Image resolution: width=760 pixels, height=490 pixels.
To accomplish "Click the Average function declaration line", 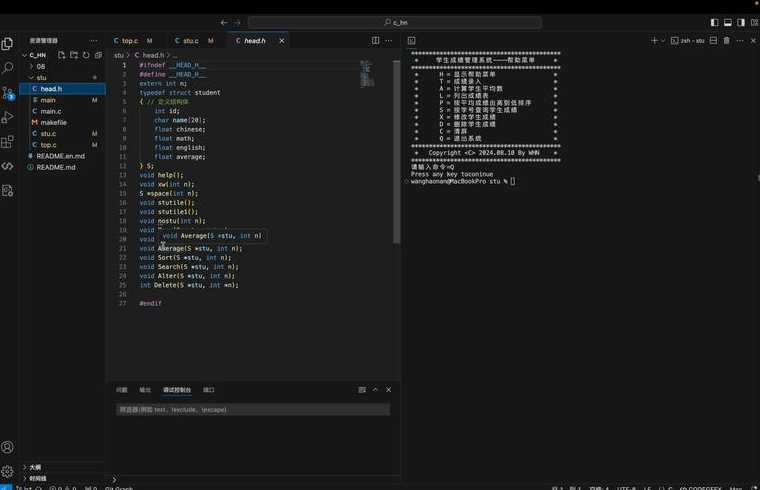I will [x=190, y=248].
